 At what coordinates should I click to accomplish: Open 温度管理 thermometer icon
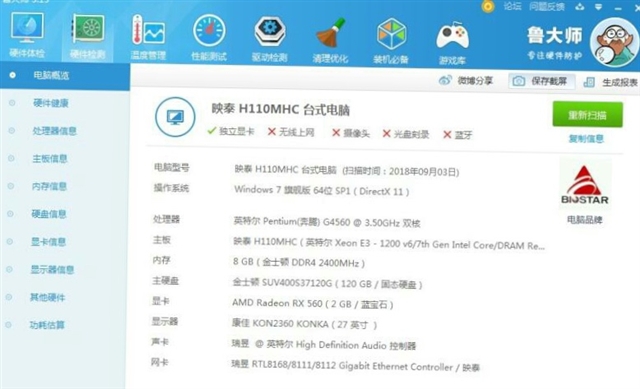pyautogui.click(x=148, y=30)
